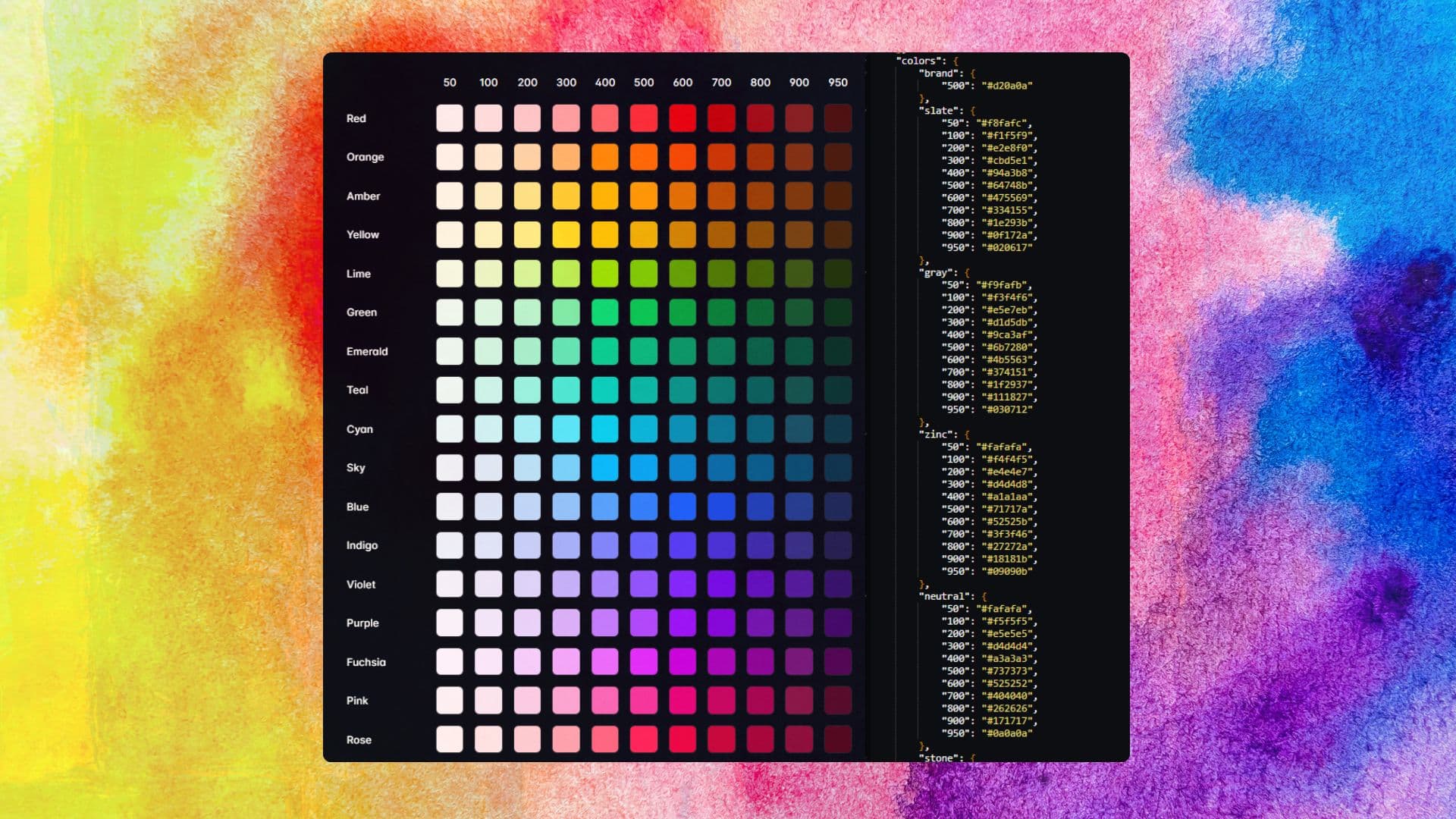Click the "zinc" key in JSON

coord(936,435)
